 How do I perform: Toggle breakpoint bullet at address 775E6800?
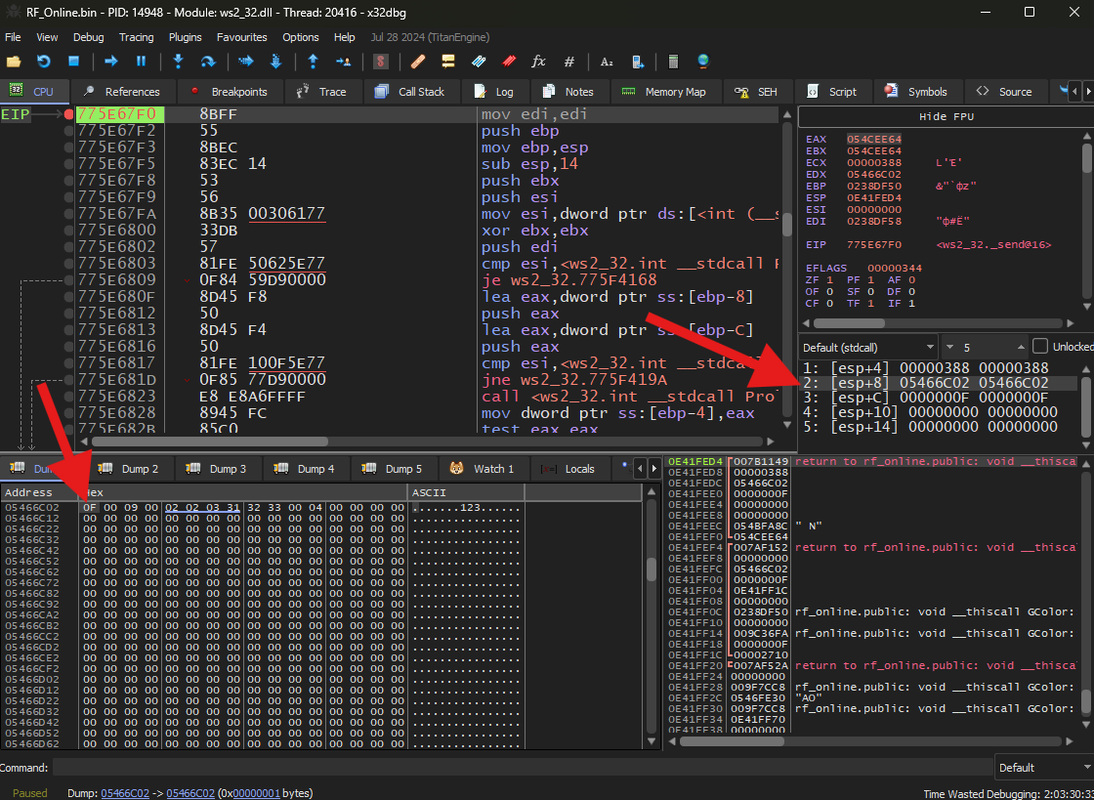(68, 230)
